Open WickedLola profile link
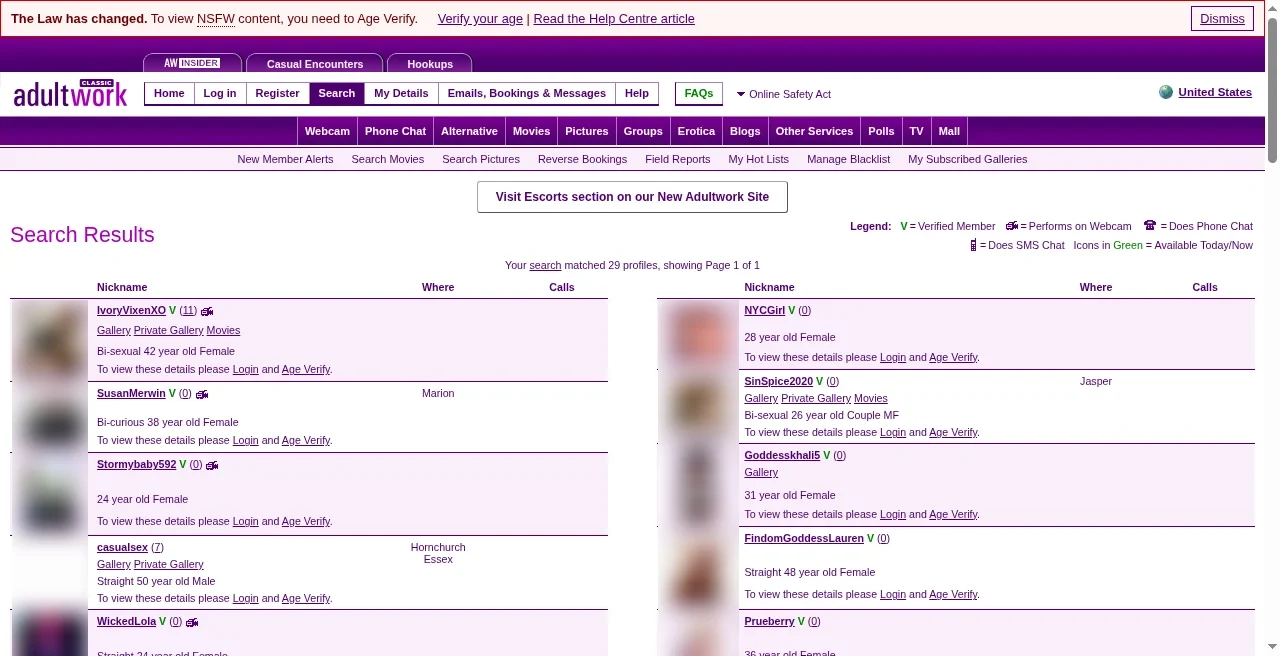 [126, 622]
